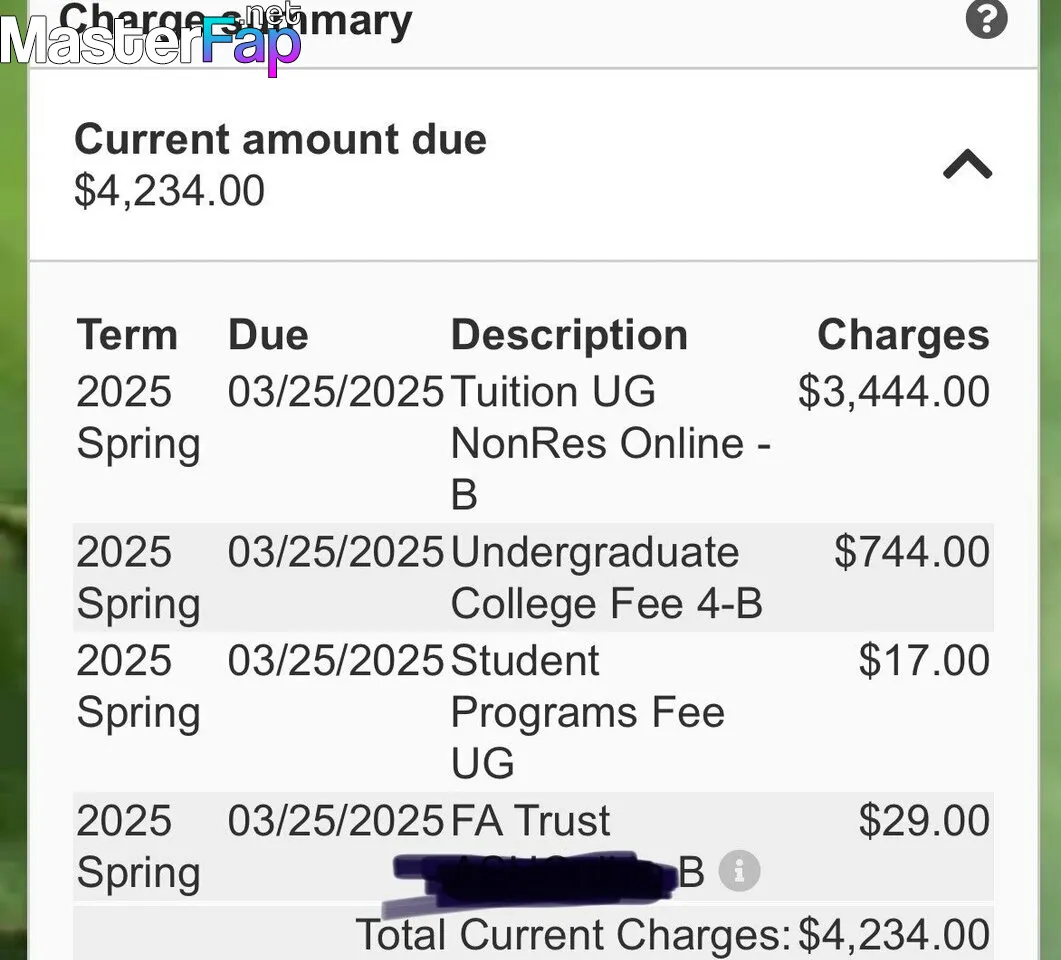1061x960 pixels.
Task: Click the $3,444.00 tuition charge
Action: 894,391
